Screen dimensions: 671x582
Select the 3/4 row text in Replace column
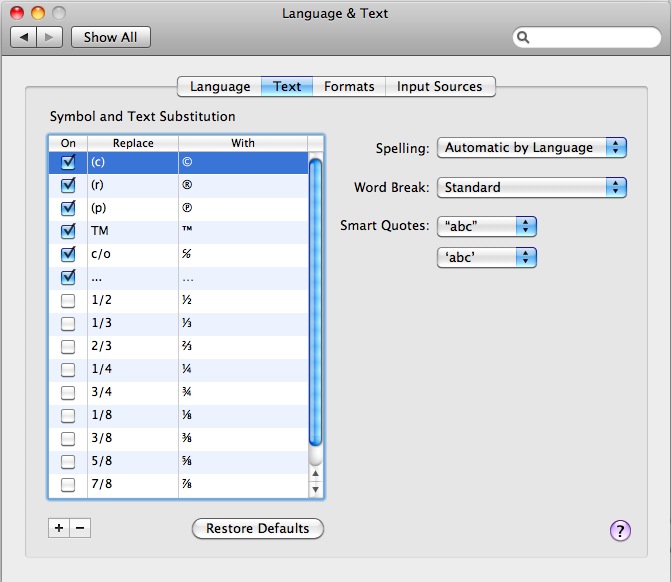pos(101,392)
